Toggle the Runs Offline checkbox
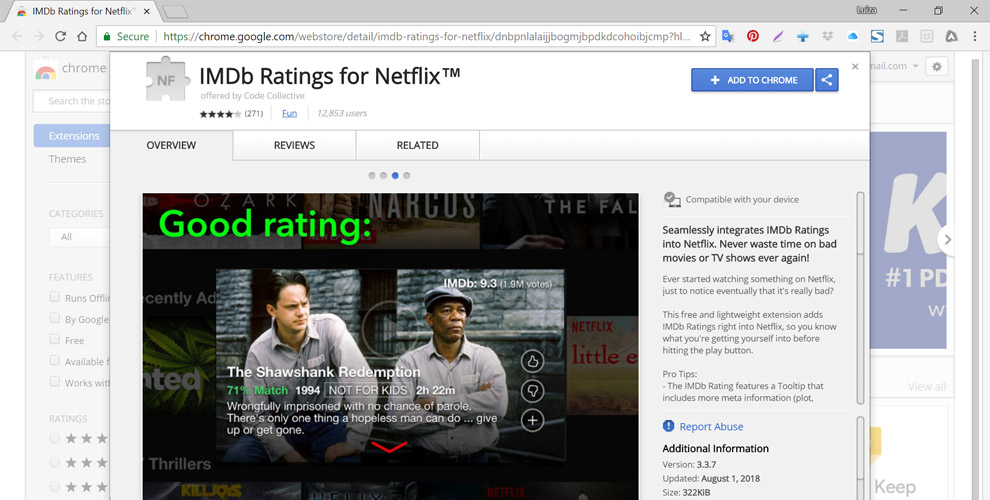Image resolution: width=990 pixels, height=500 pixels. [55, 297]
